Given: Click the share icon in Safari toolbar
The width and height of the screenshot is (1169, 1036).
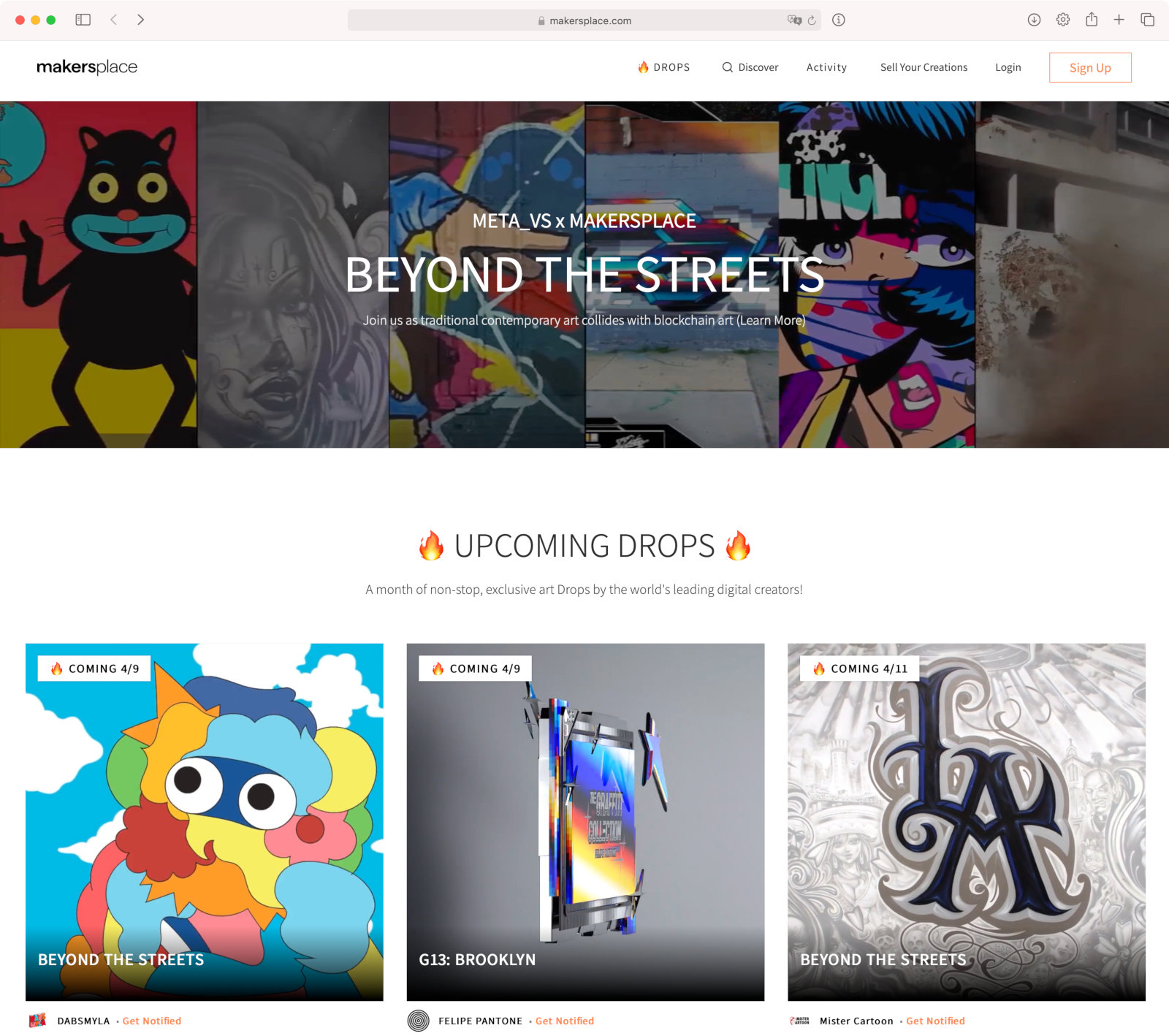Looking at the screenshot, I should coord(1092,20).
